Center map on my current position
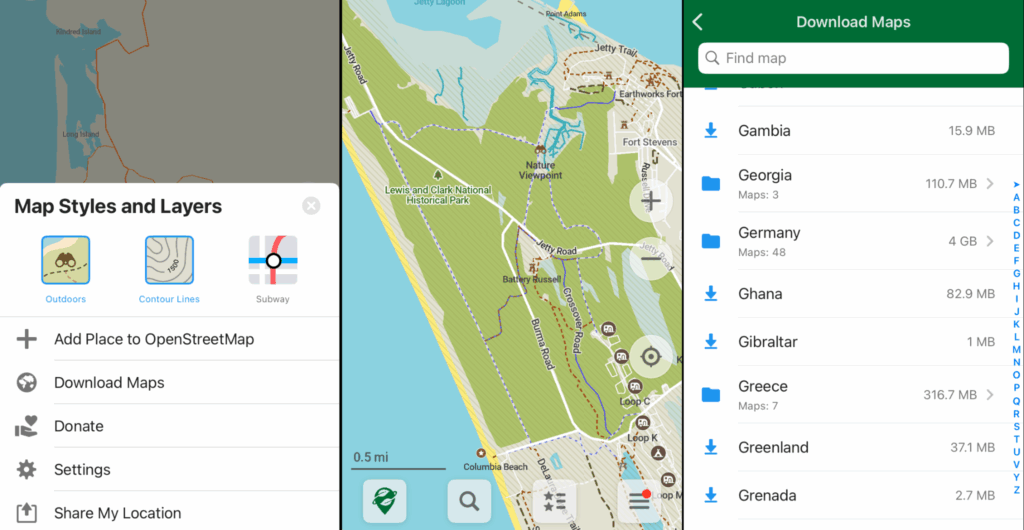 (651, 356)
